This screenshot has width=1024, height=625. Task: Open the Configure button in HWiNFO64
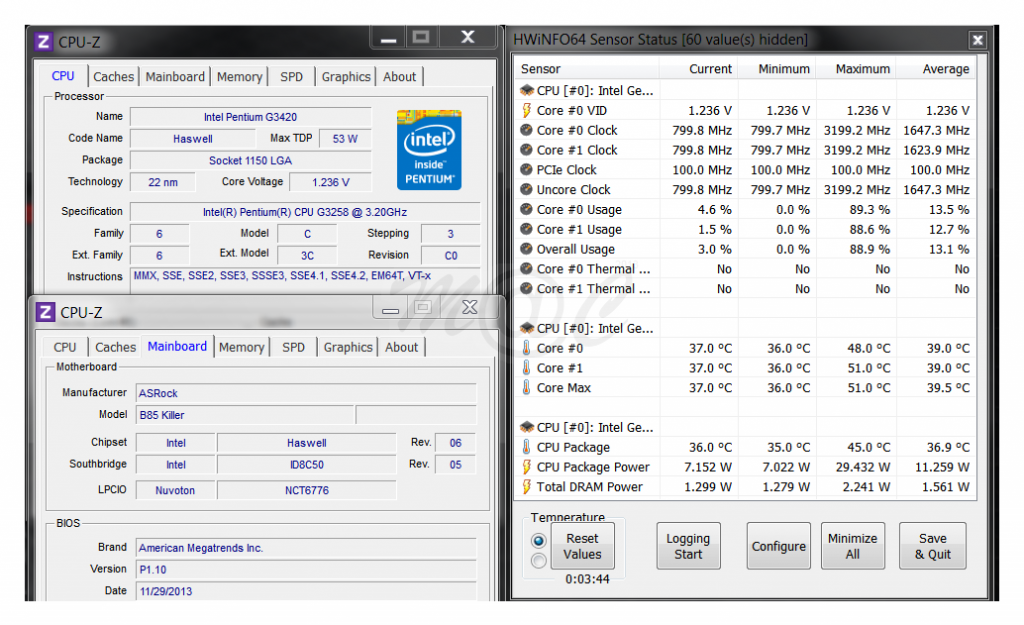pos(778,546)
